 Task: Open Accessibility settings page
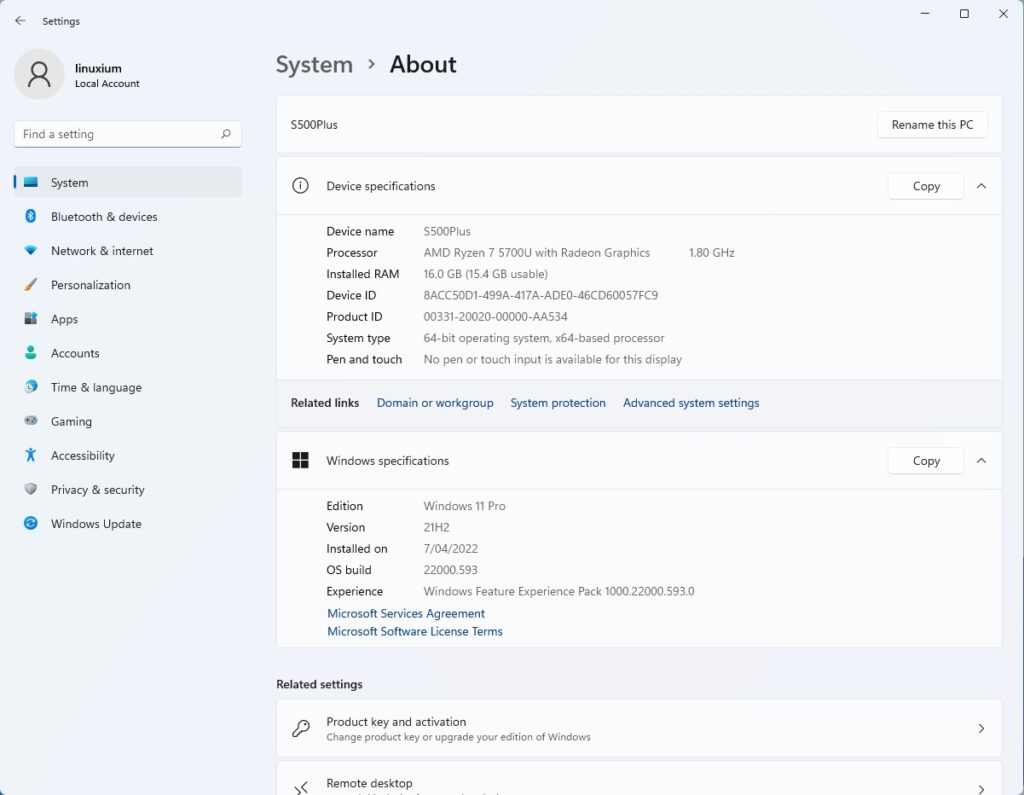(x=82, y=456)
